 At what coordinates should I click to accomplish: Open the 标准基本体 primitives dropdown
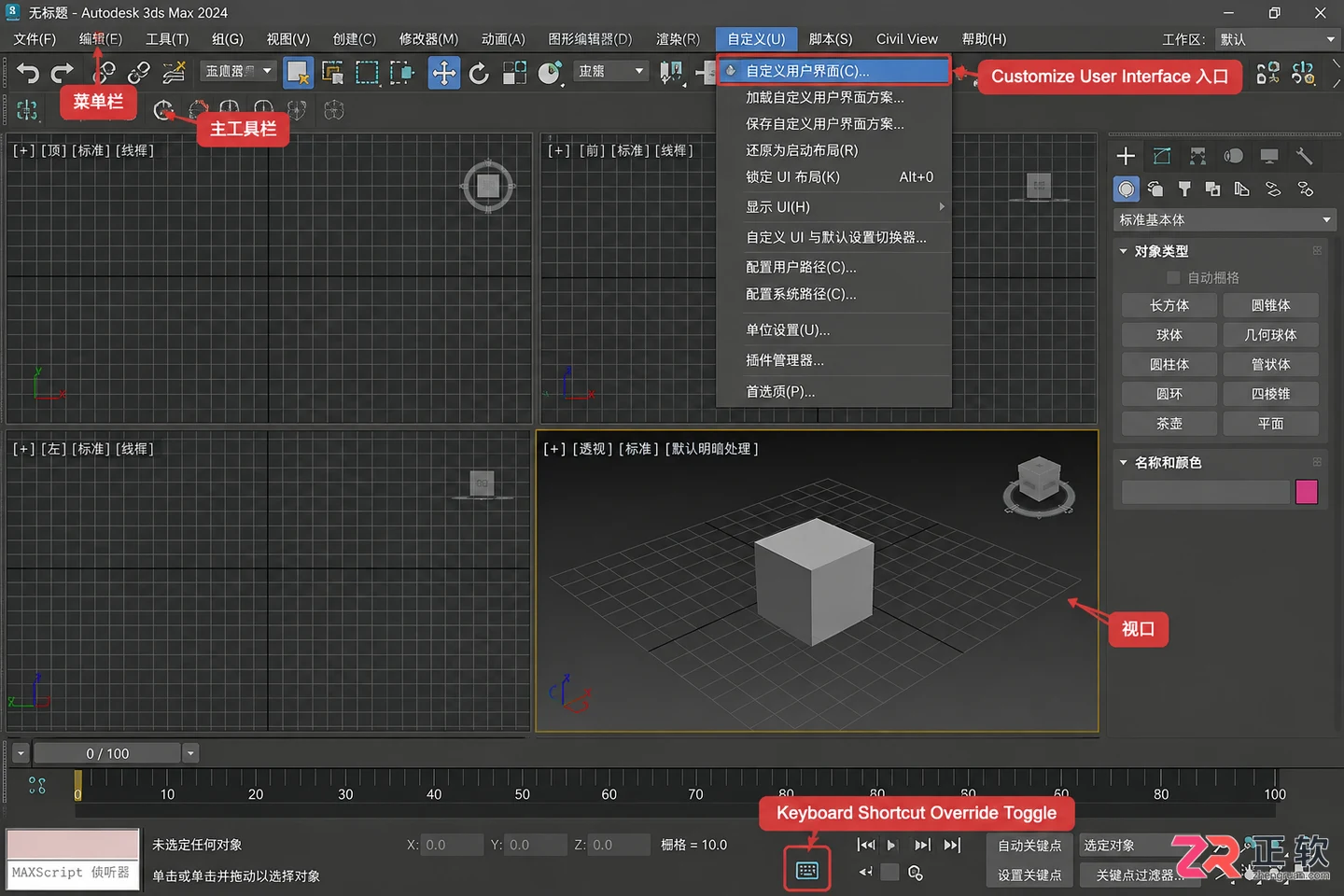click(x=1225, y=220)
